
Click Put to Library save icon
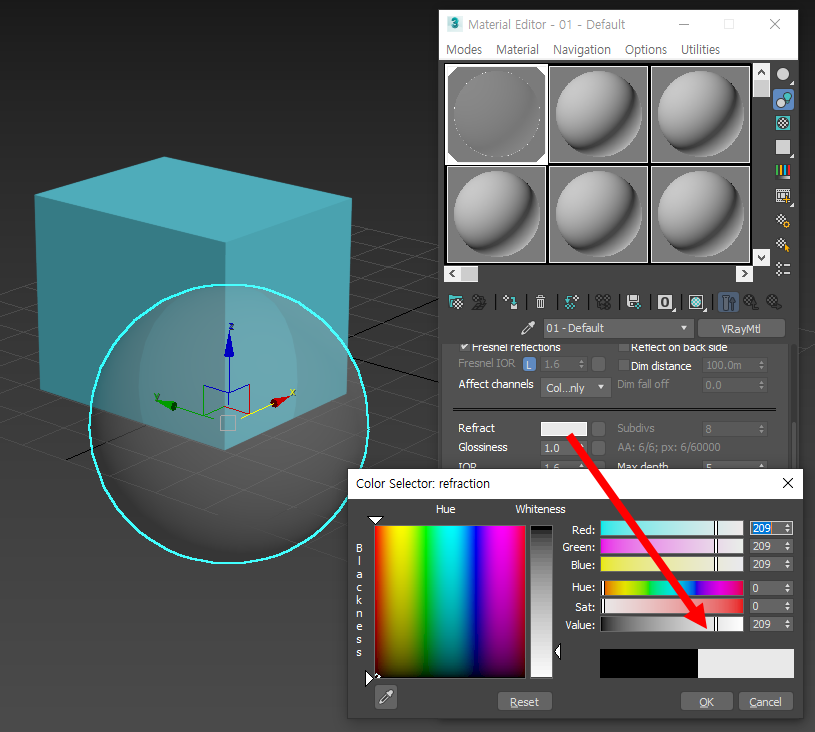[x=634, y=302]
